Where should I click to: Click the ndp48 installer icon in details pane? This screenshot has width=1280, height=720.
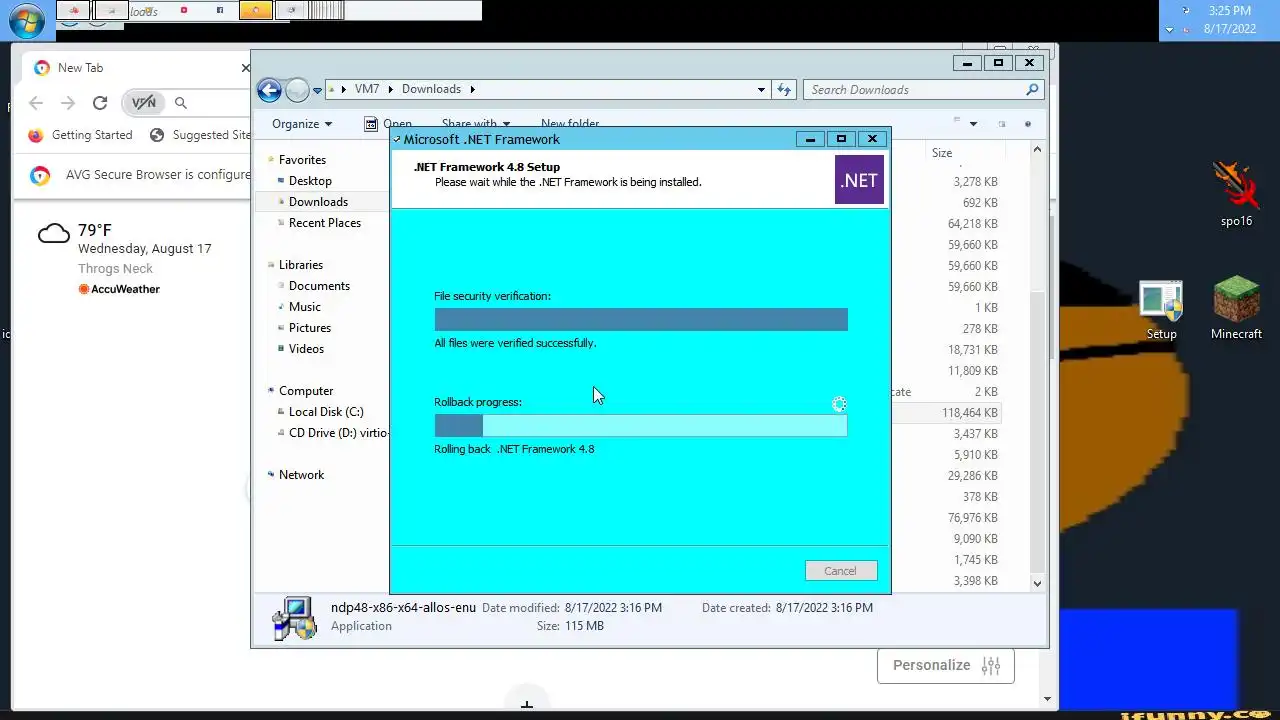[x=295, y=618]
